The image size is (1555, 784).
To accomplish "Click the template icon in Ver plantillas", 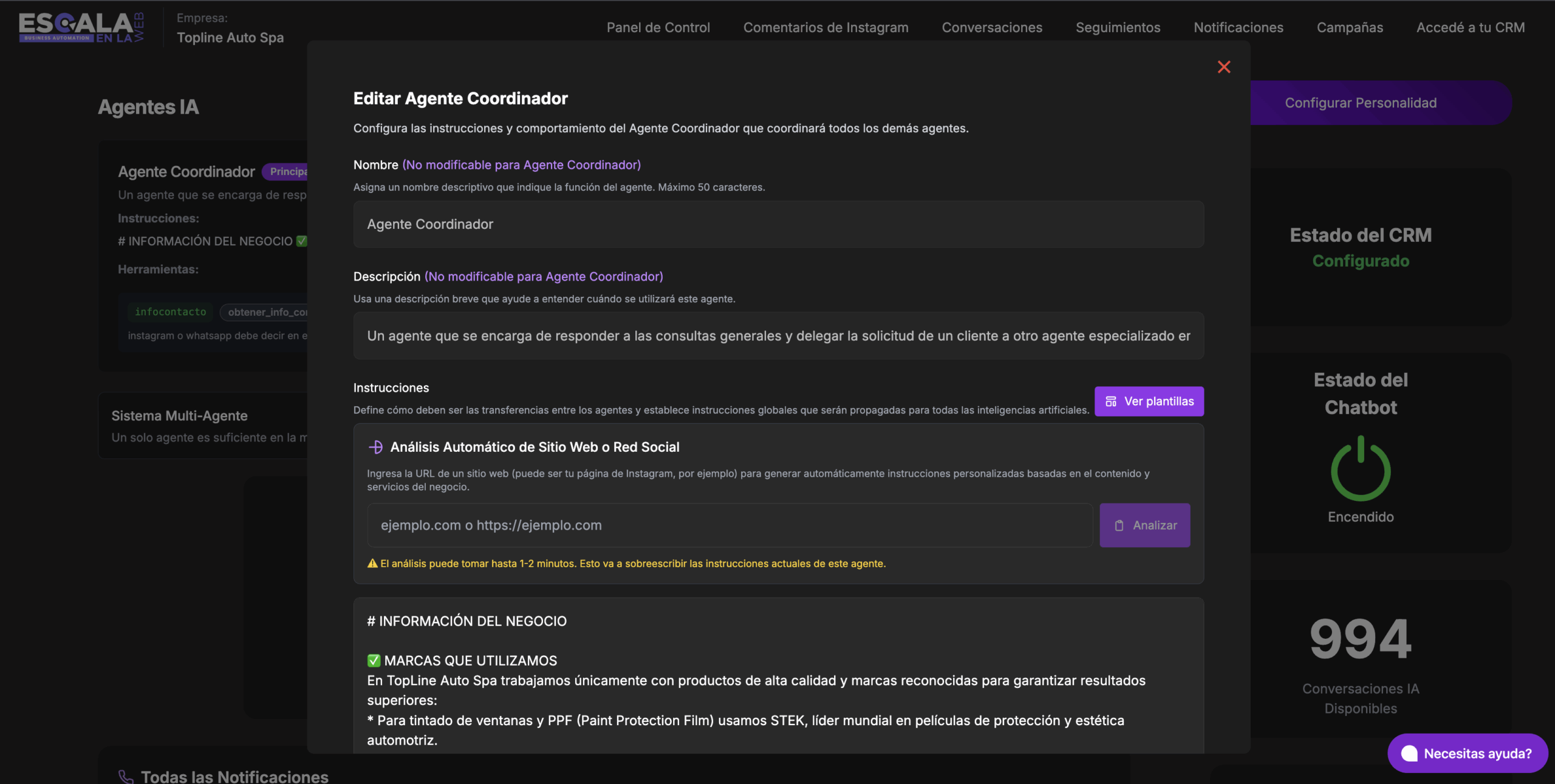I will click(1110, 401).
